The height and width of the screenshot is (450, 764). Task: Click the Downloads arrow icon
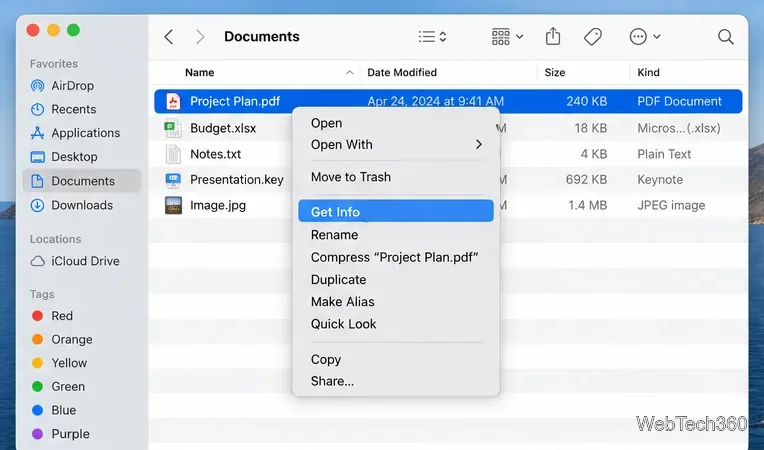(x=38, y=205)
